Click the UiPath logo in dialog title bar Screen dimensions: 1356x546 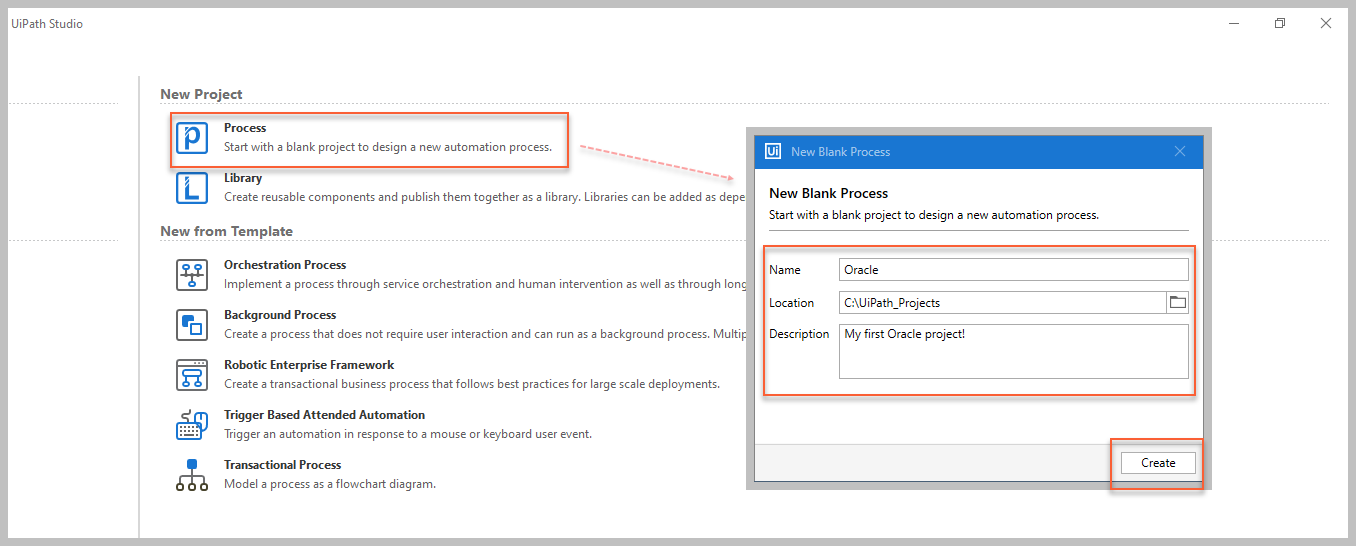pos(773,151)
